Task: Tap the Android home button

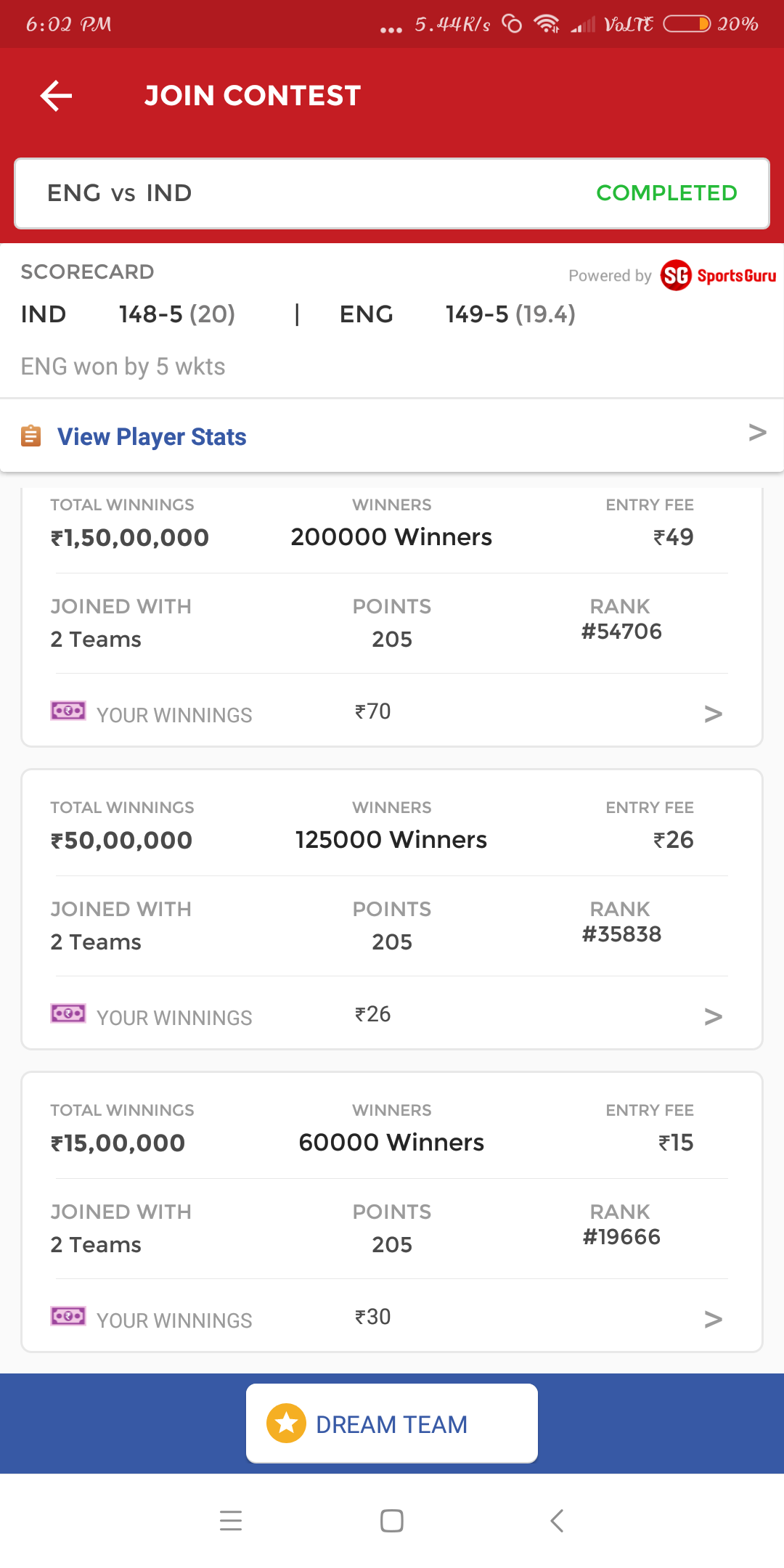Action: pos(392,1520)
